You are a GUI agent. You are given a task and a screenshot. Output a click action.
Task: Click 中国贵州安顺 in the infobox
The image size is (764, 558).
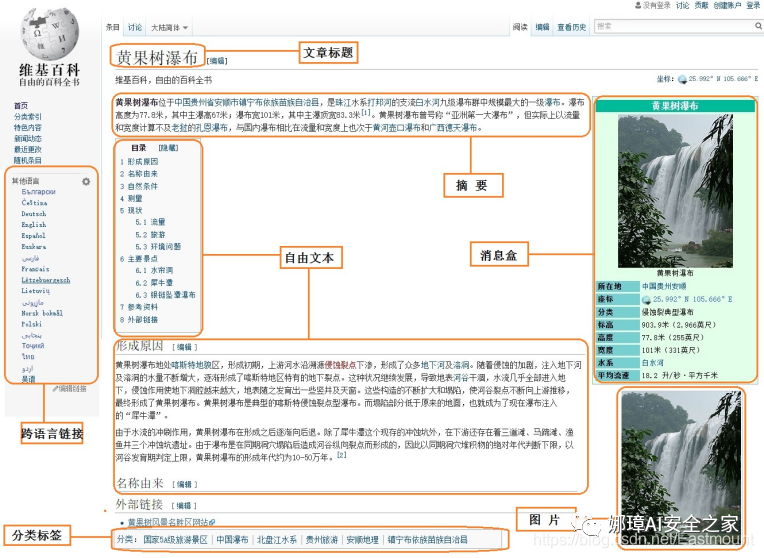(x=664, y=286)
